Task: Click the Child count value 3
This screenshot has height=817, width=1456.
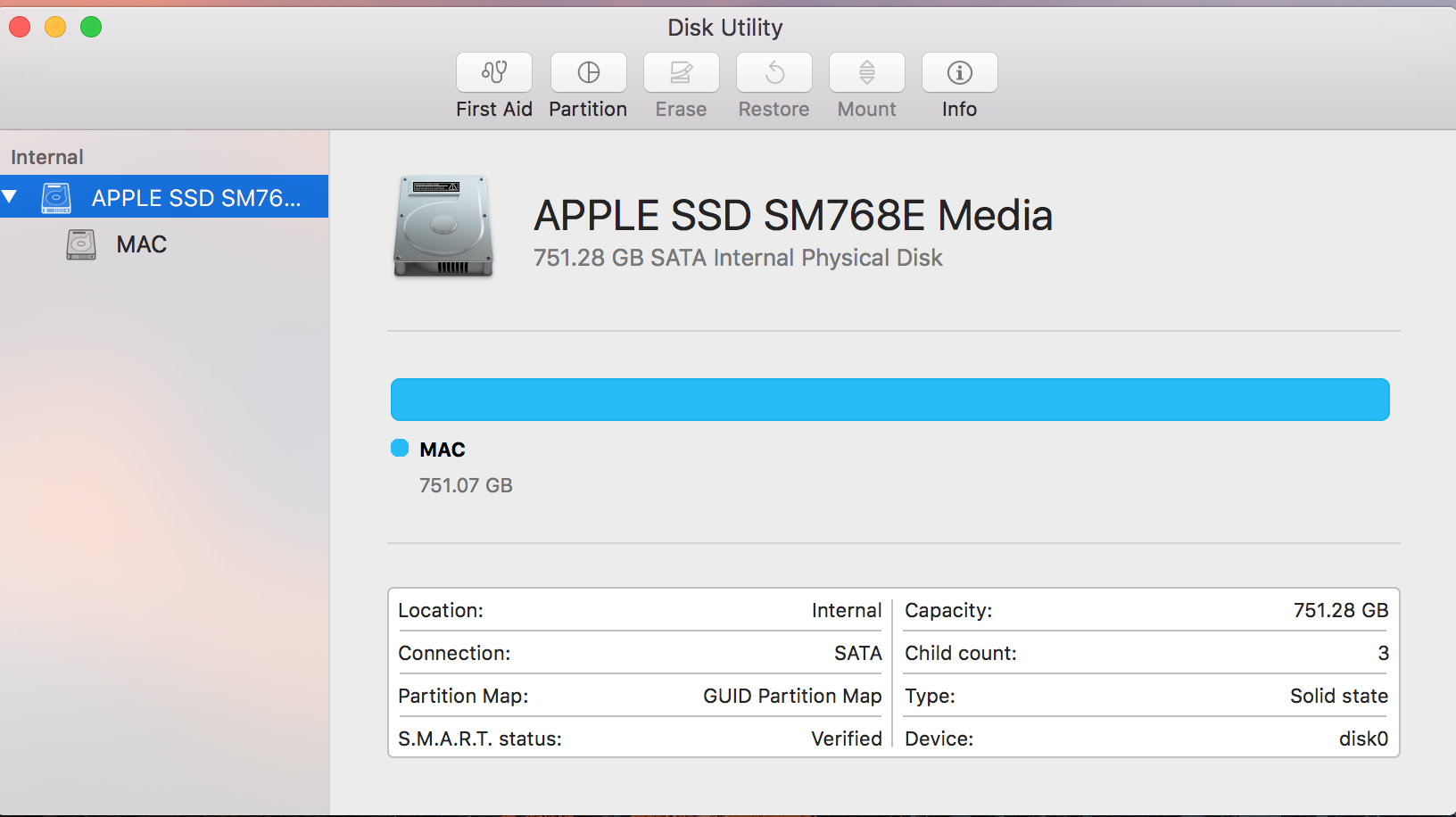Action: click(x=1383, y=653)
